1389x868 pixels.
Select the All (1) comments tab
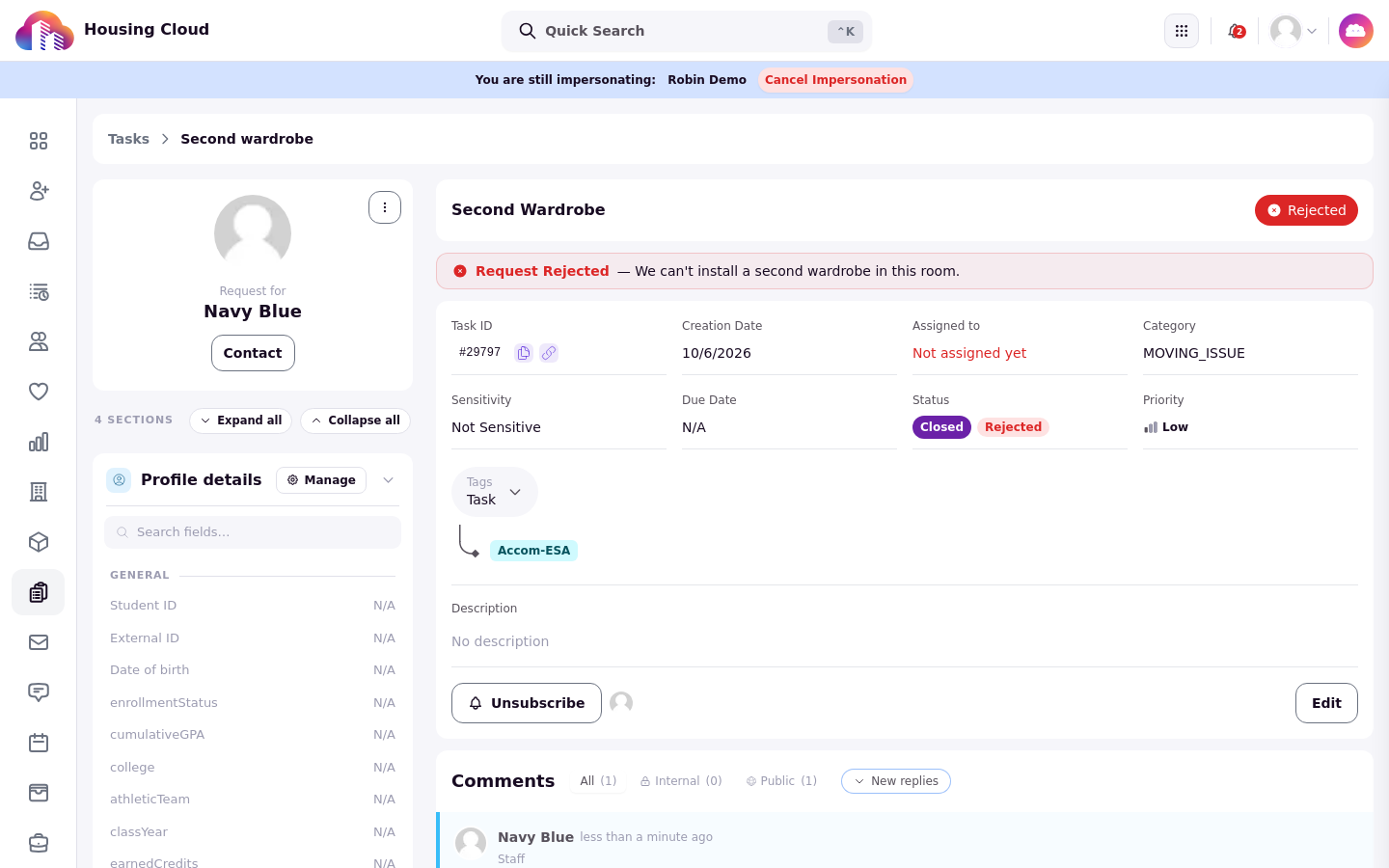598,781
